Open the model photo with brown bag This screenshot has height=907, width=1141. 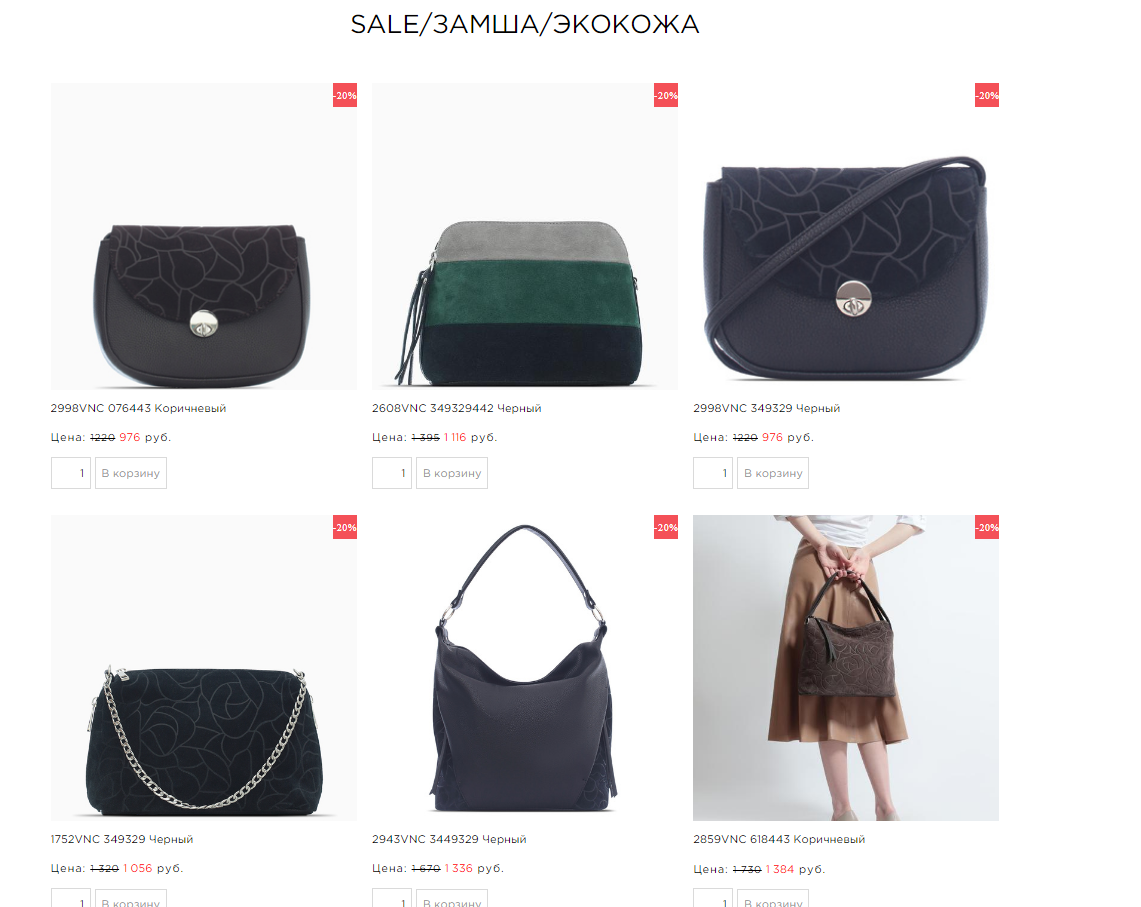(x=846, y=668)
